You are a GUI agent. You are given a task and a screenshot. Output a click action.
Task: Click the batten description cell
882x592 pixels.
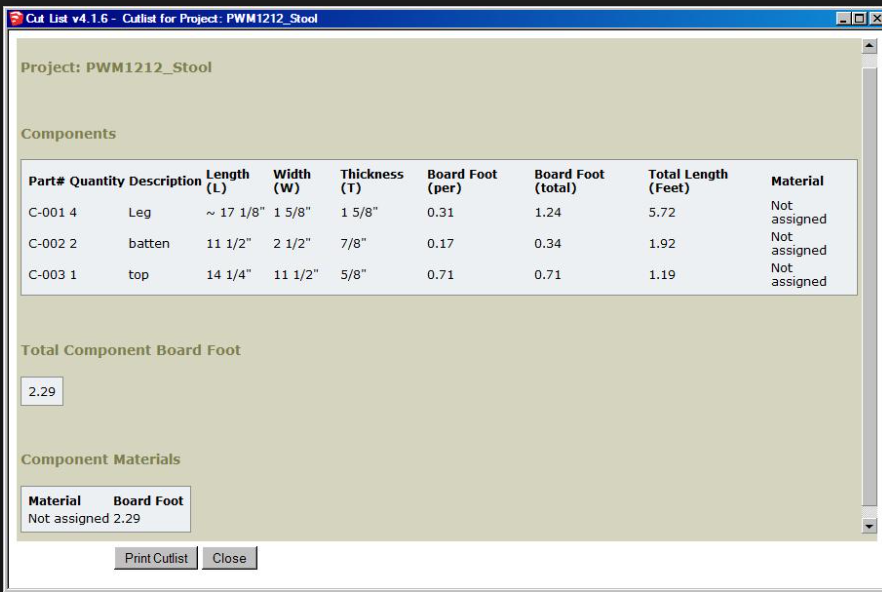coord(149,243)
